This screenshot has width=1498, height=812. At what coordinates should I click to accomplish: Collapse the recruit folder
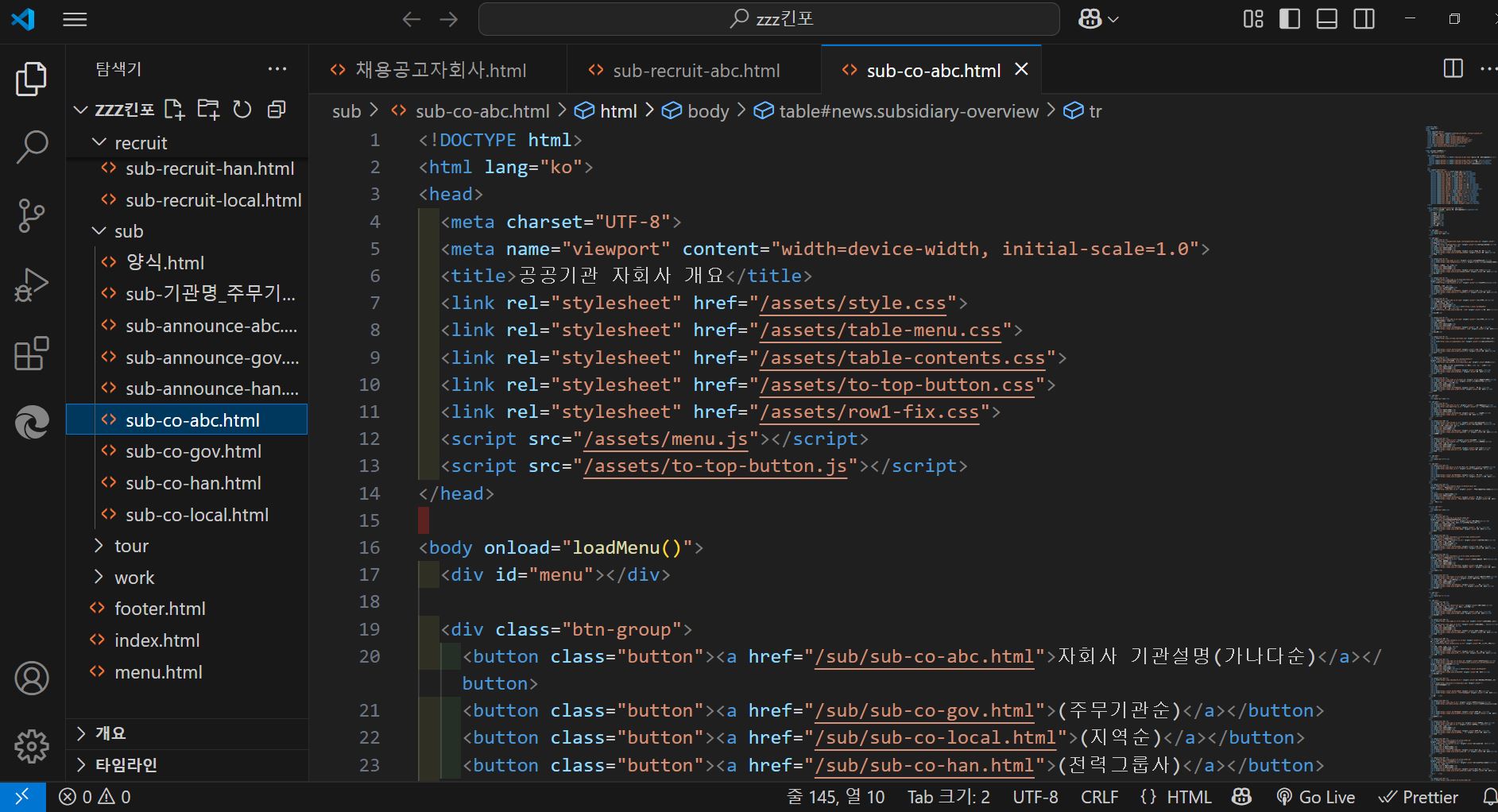click(140, 143)
